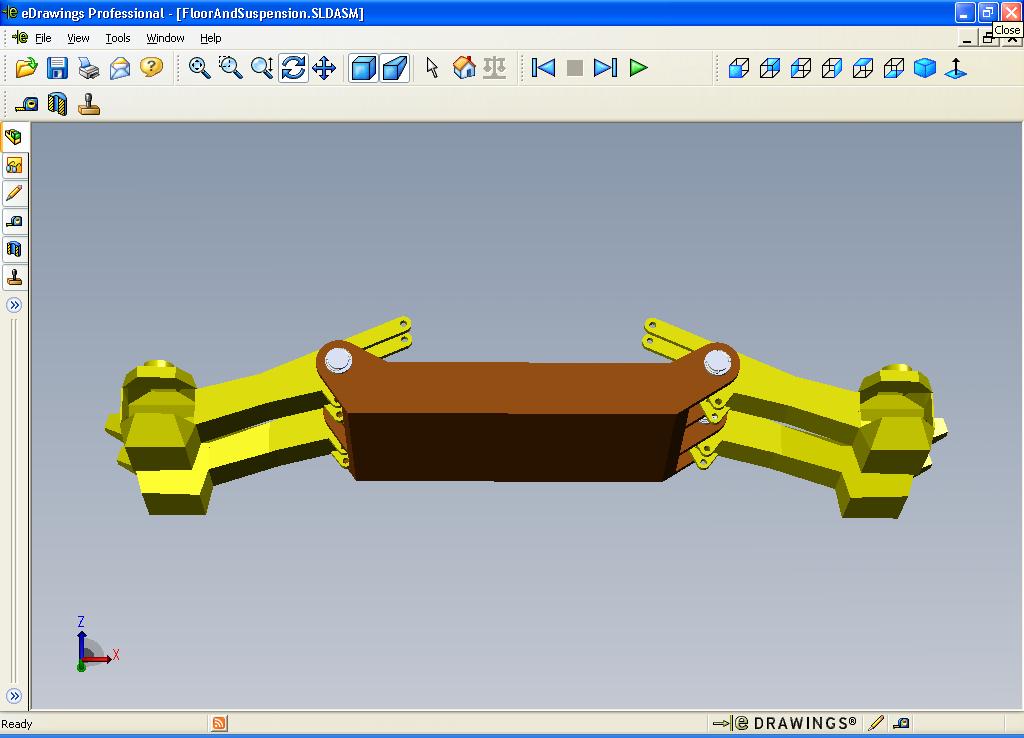
Task: Play the animation
Action: point(638,68)
